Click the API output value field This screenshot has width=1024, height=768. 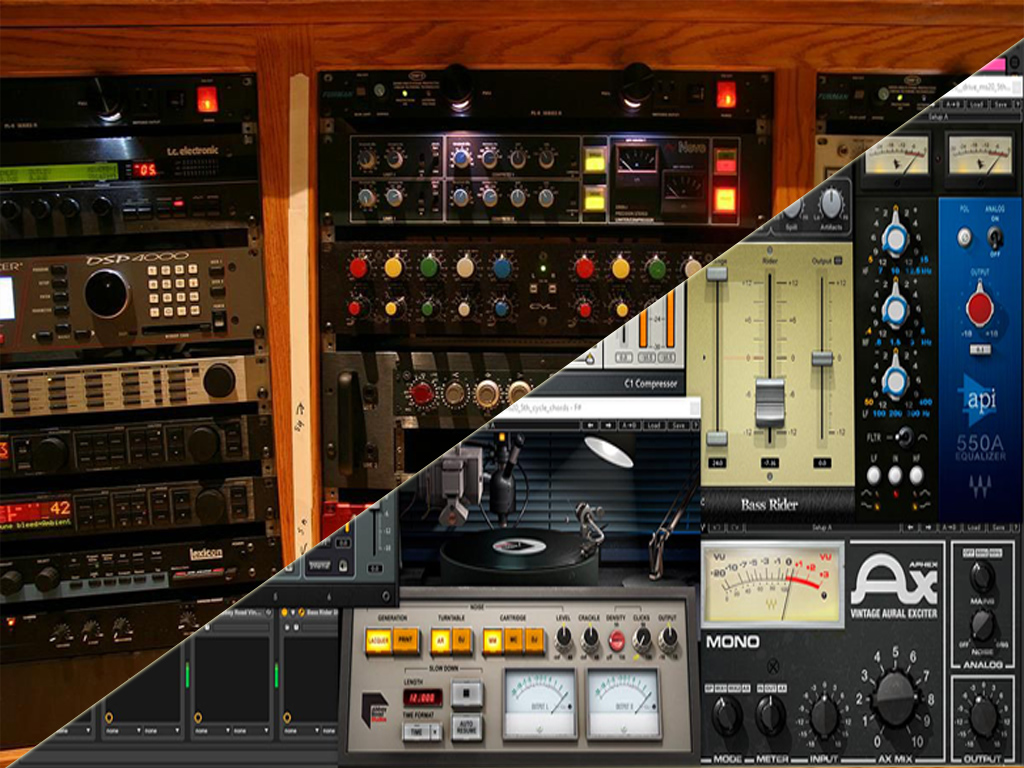[980, 349]
